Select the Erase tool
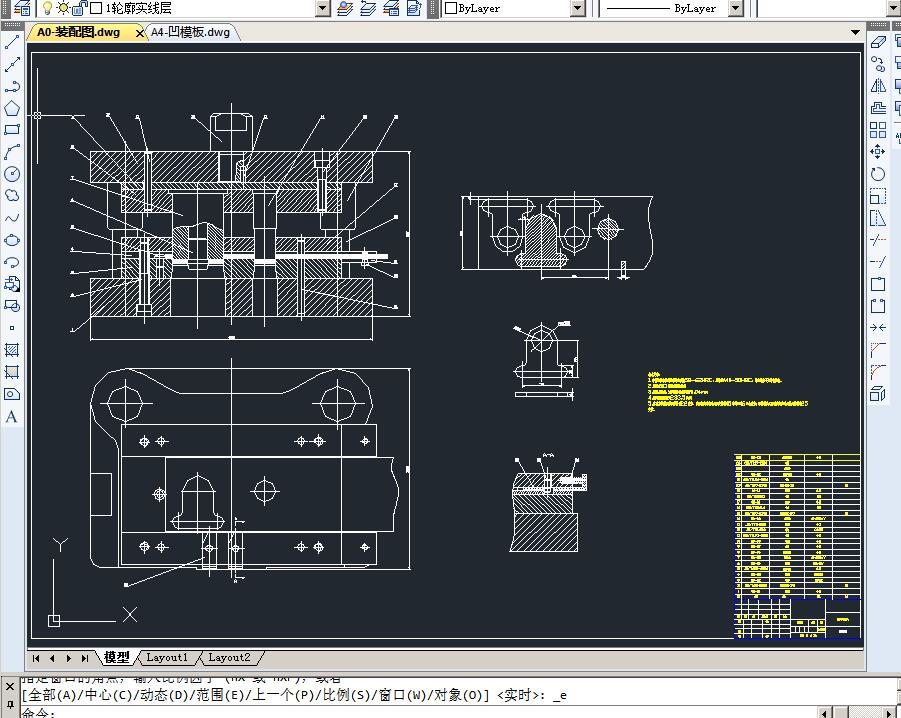This screenshot has height=718, width=901. click(x=878, y=42)
